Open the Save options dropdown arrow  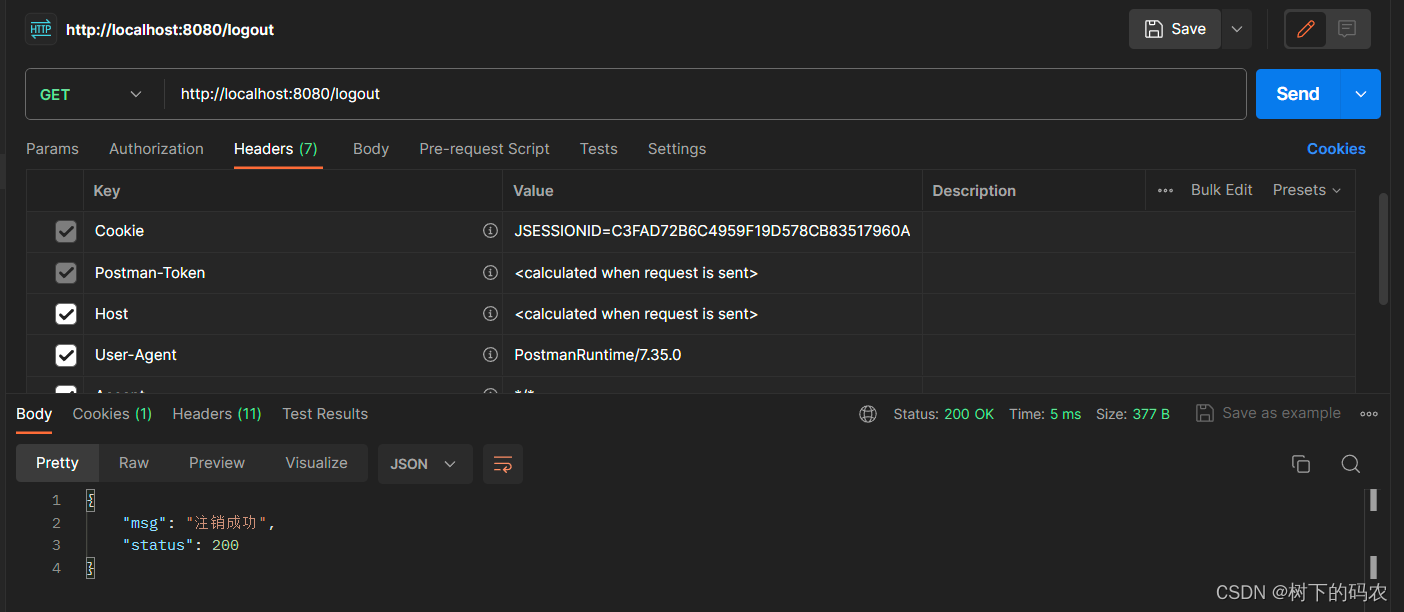(x=1237, y=29)
